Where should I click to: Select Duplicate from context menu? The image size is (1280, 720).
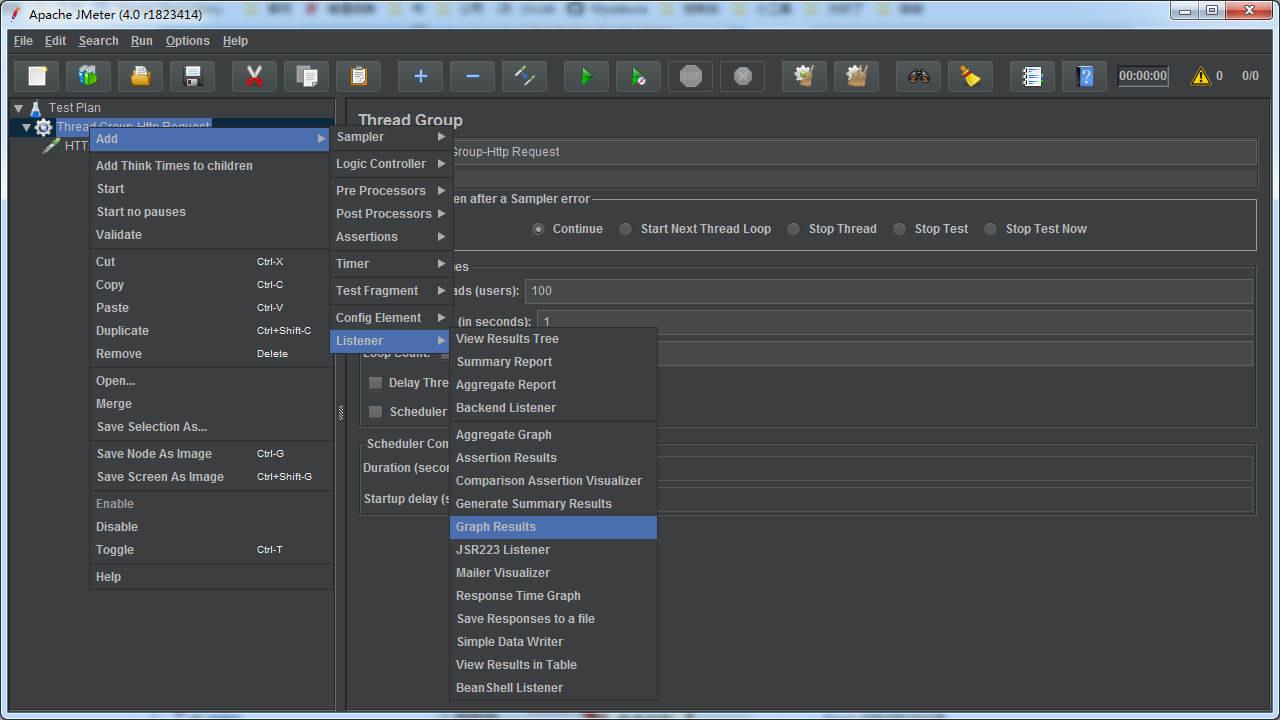pos(211,331)
